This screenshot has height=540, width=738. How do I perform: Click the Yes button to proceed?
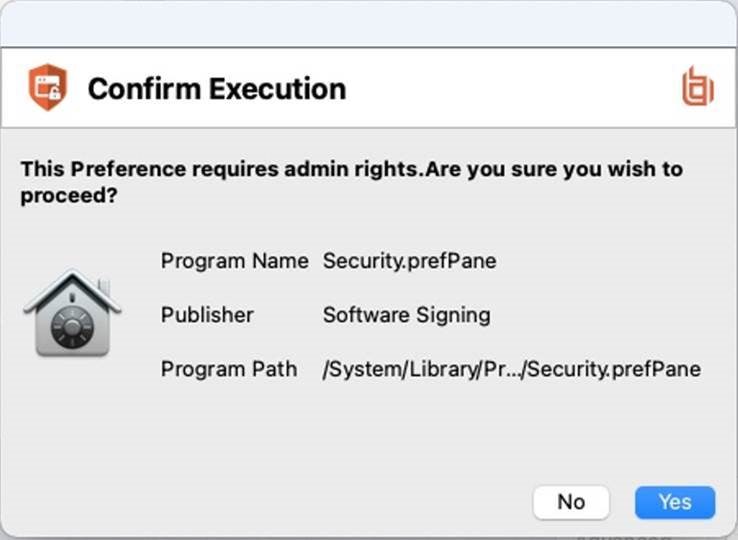(x=675, y=502)
